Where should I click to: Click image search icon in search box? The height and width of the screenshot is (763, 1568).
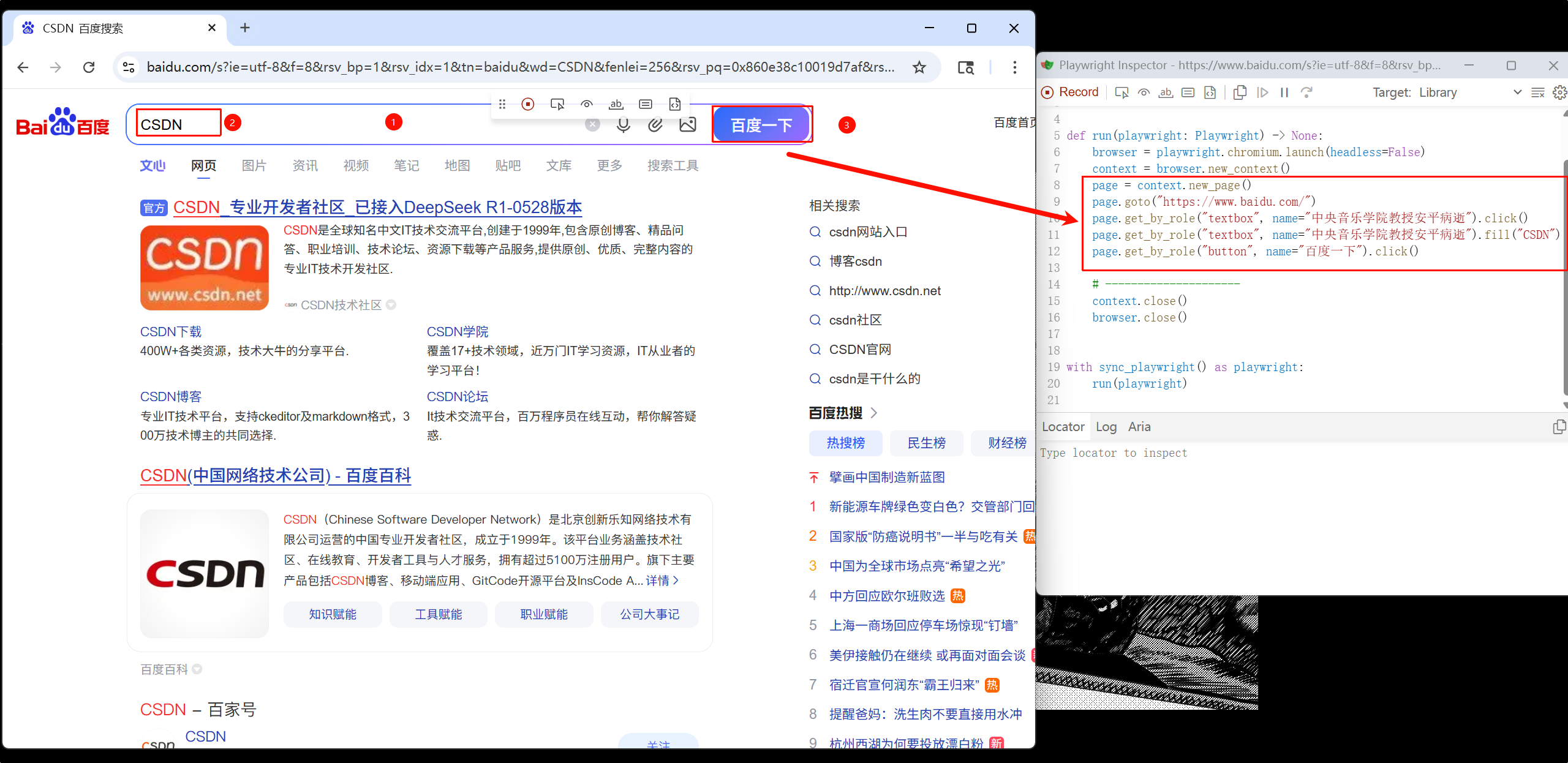point(688,125)
